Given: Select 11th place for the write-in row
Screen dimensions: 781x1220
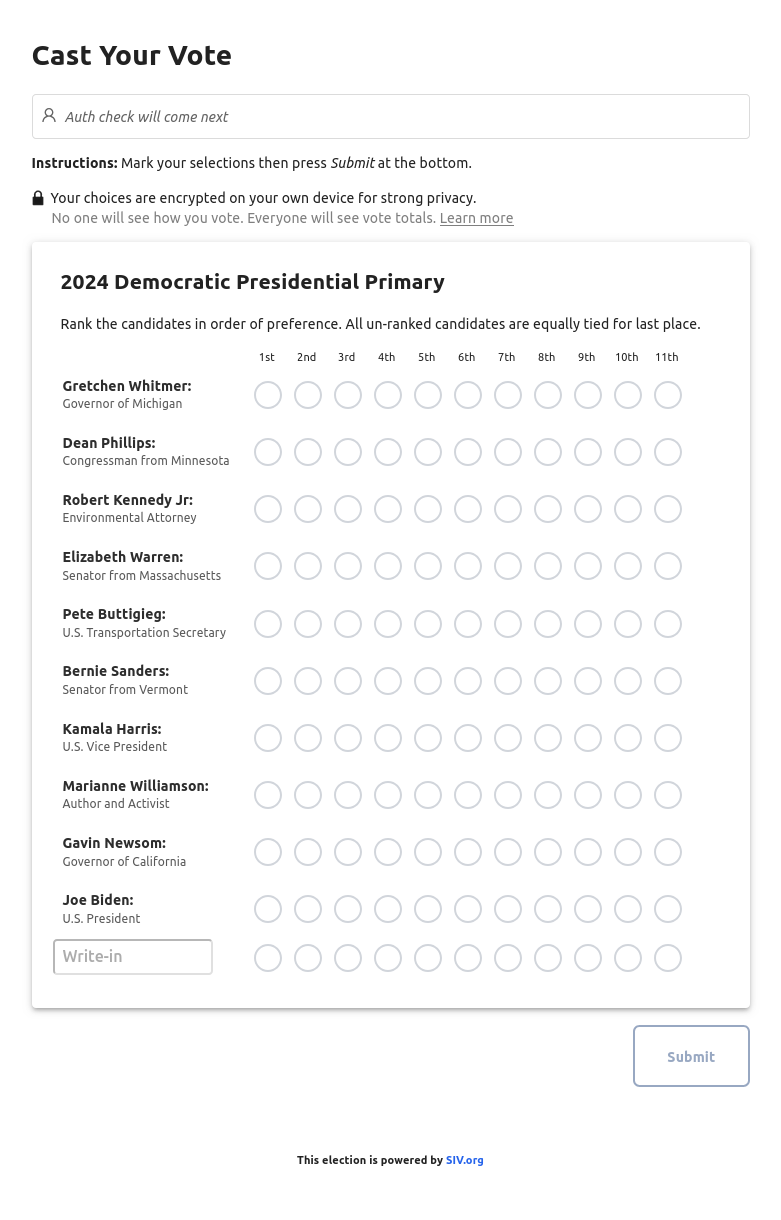Looking at the screenshot, I should pyautogui.click(x=668, y=958).
